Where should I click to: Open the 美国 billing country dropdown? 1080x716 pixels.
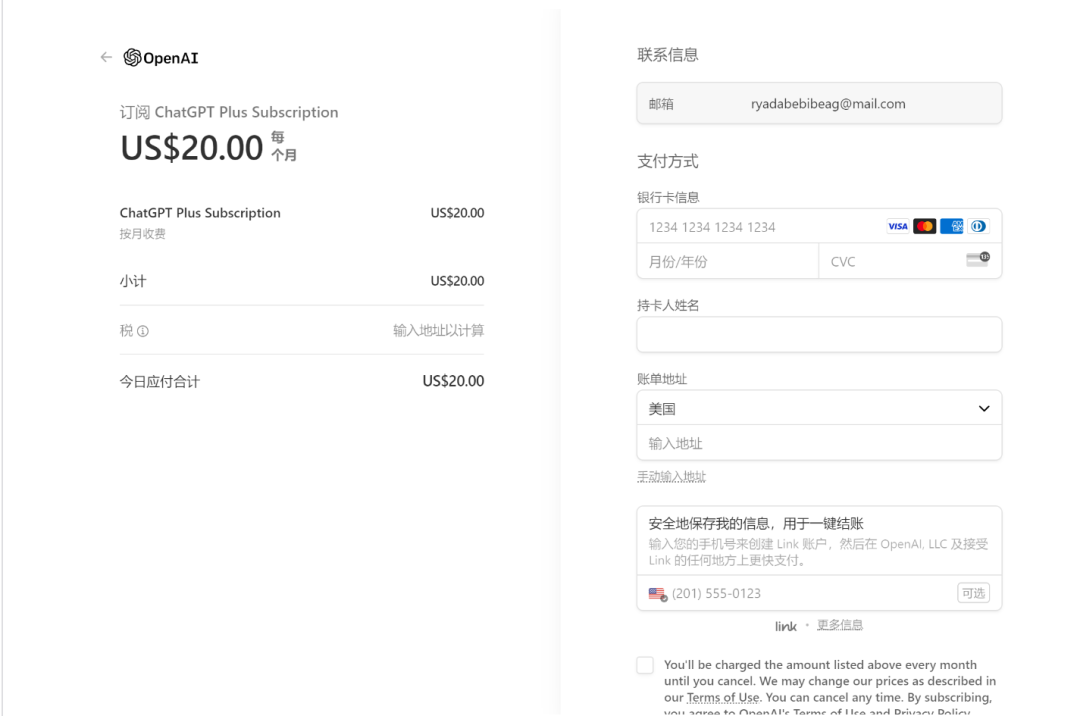[x=810, y=408]
